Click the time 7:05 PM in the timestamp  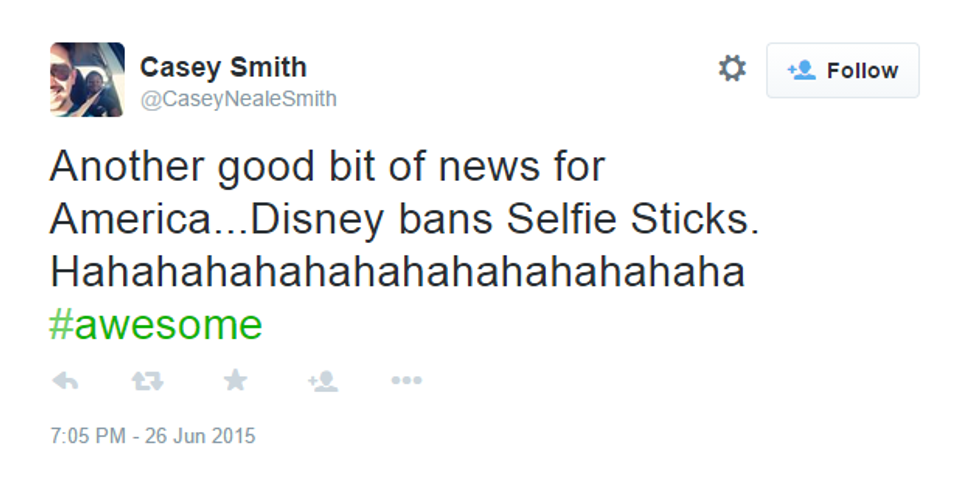[88, 437]
